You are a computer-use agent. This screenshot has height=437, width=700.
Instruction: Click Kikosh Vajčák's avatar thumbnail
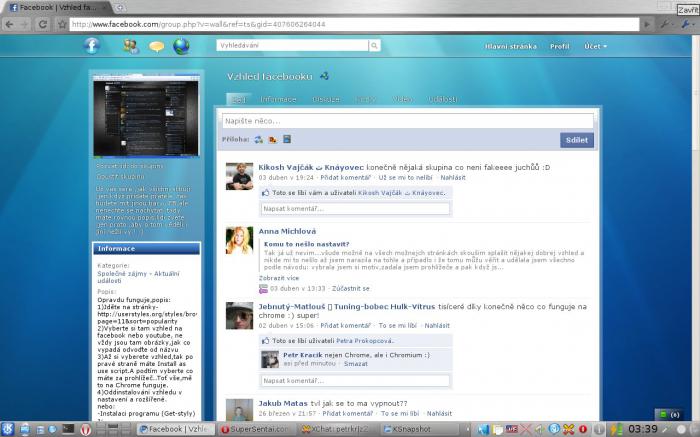[239, 176]
